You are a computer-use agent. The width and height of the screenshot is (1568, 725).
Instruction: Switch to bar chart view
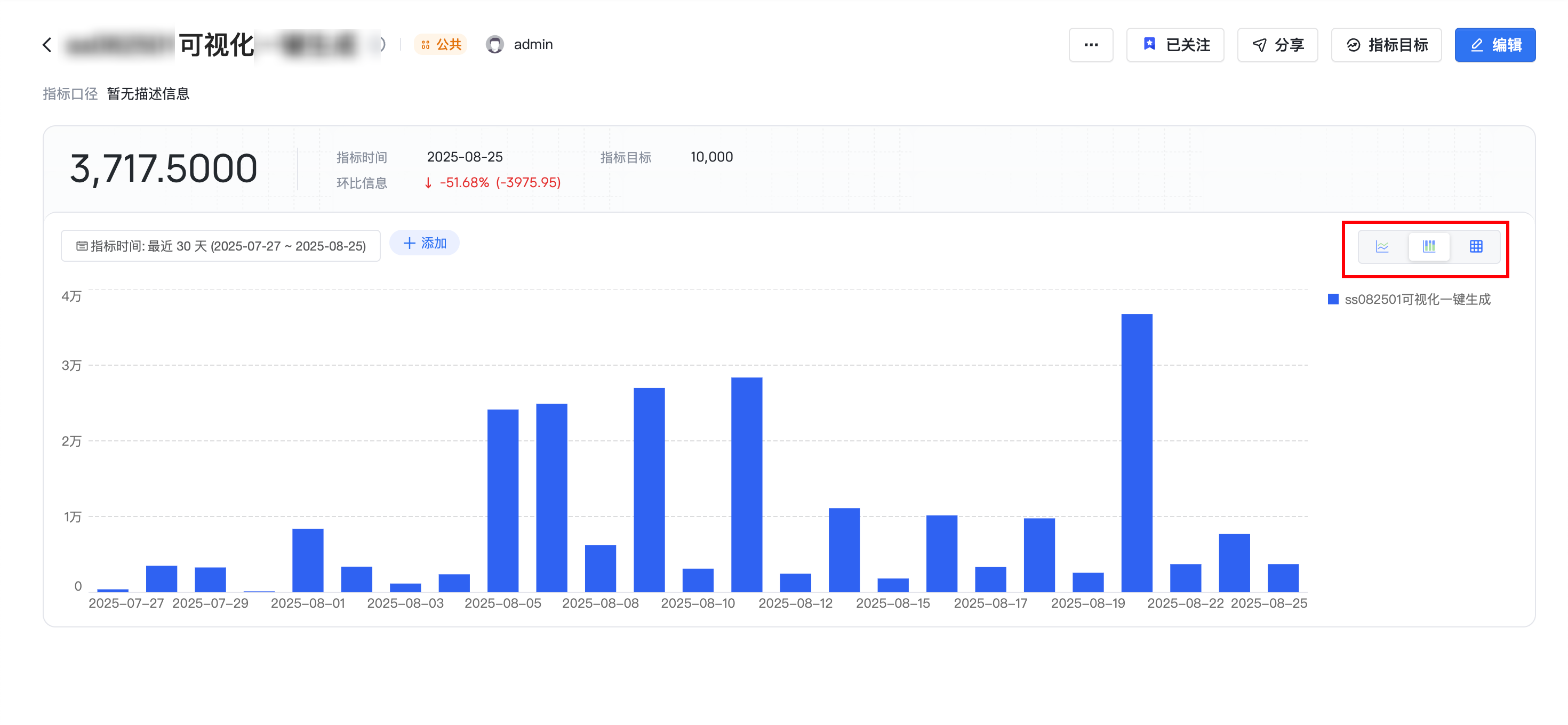[1429, 246]
